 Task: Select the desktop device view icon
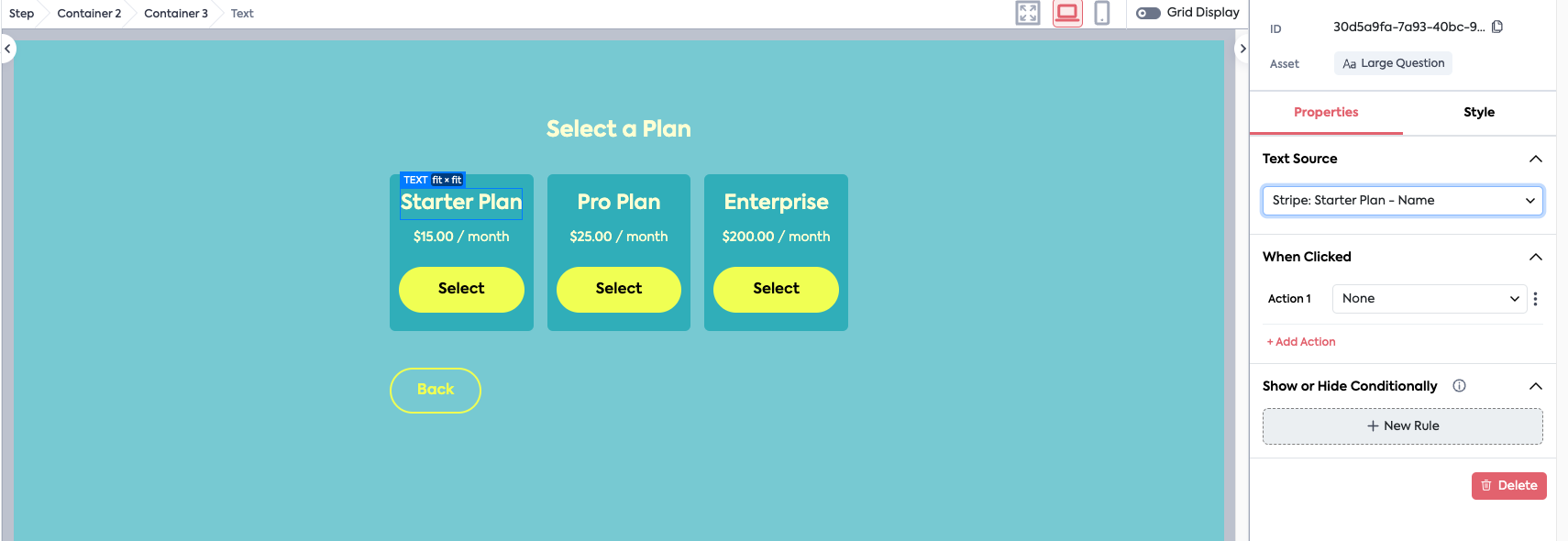pyautogui.click(x=1067, y=13)
